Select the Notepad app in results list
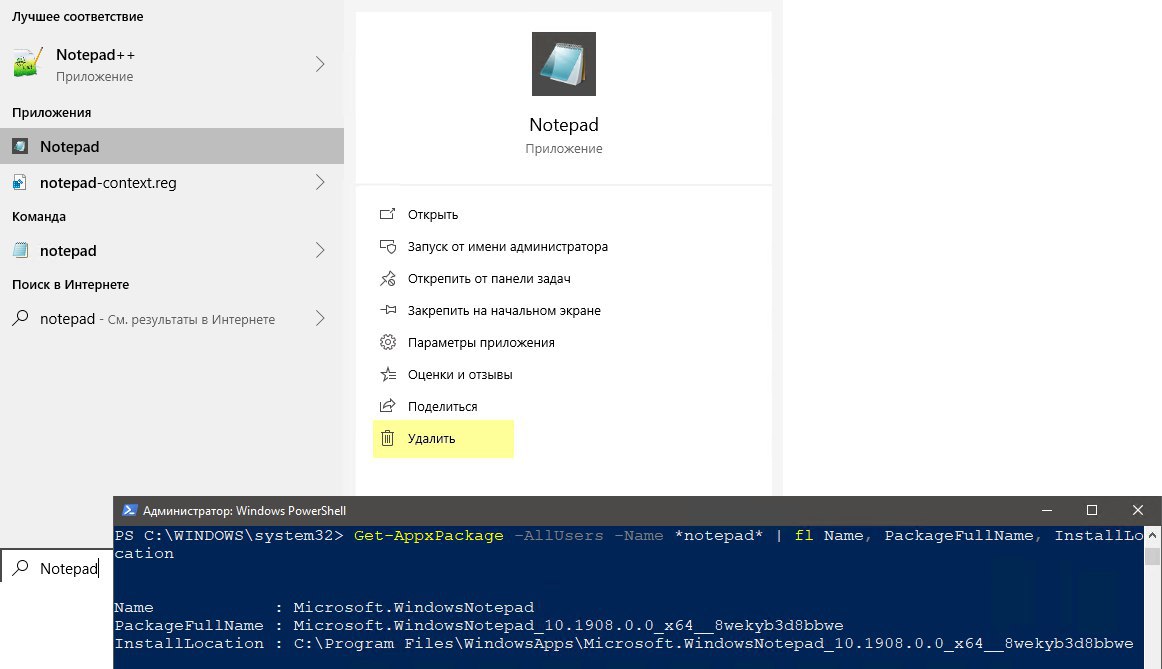 click(x=172, y=146)
